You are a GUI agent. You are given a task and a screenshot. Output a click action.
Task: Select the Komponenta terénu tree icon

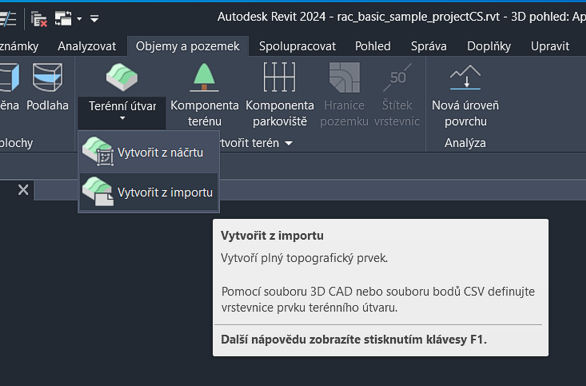pos(204,77)
